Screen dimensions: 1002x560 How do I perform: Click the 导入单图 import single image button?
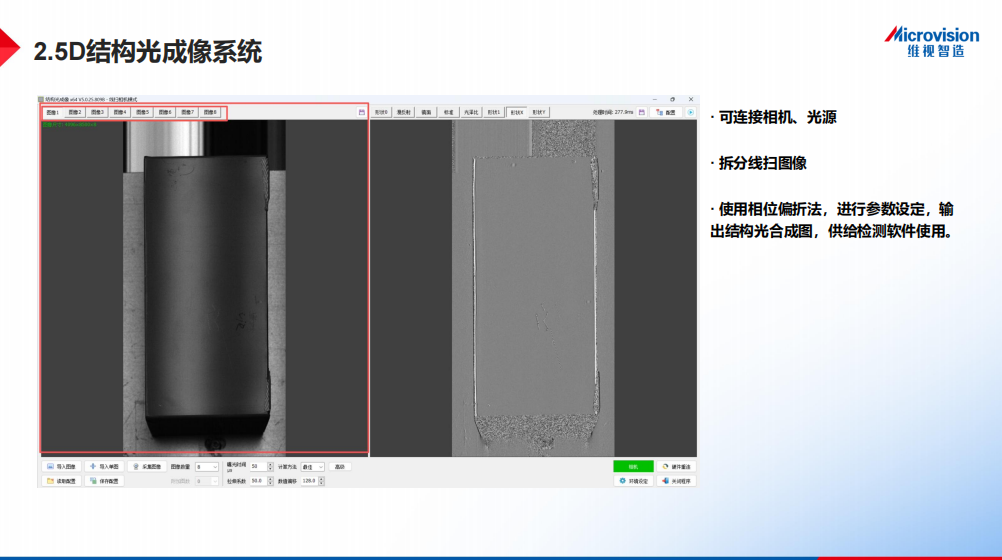(x=104, y=467)
